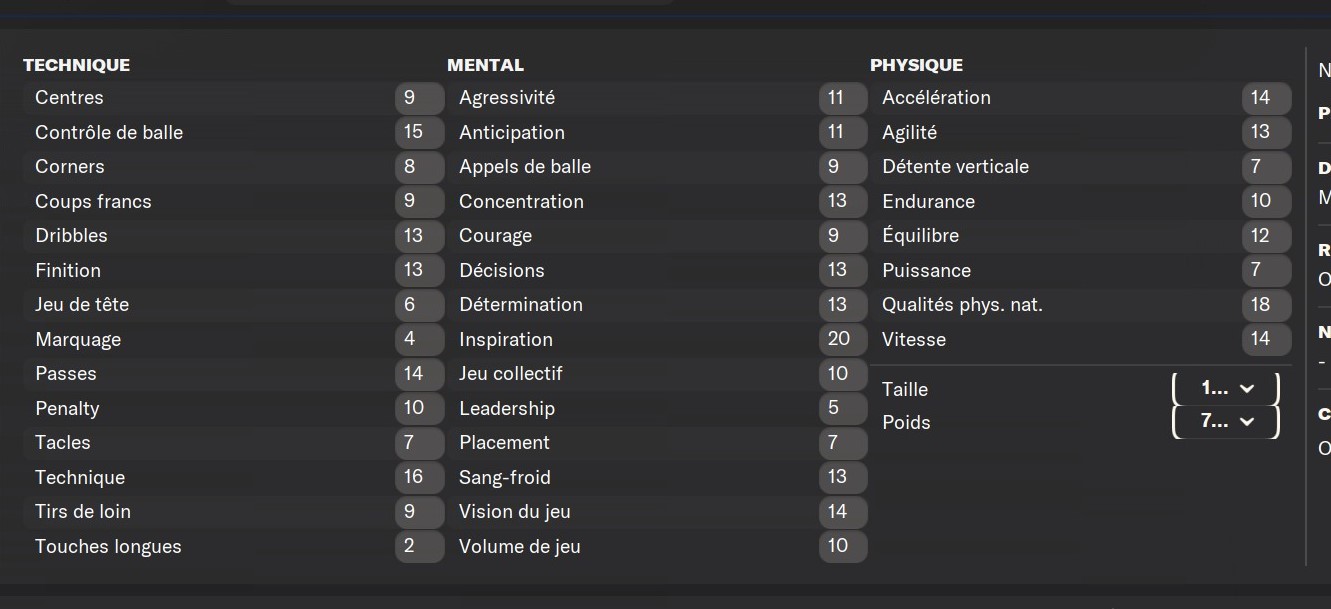This screenshot has height=609, width=1331.
Task: Select the Vitesse value field
Action: (x=1266, y=339)
